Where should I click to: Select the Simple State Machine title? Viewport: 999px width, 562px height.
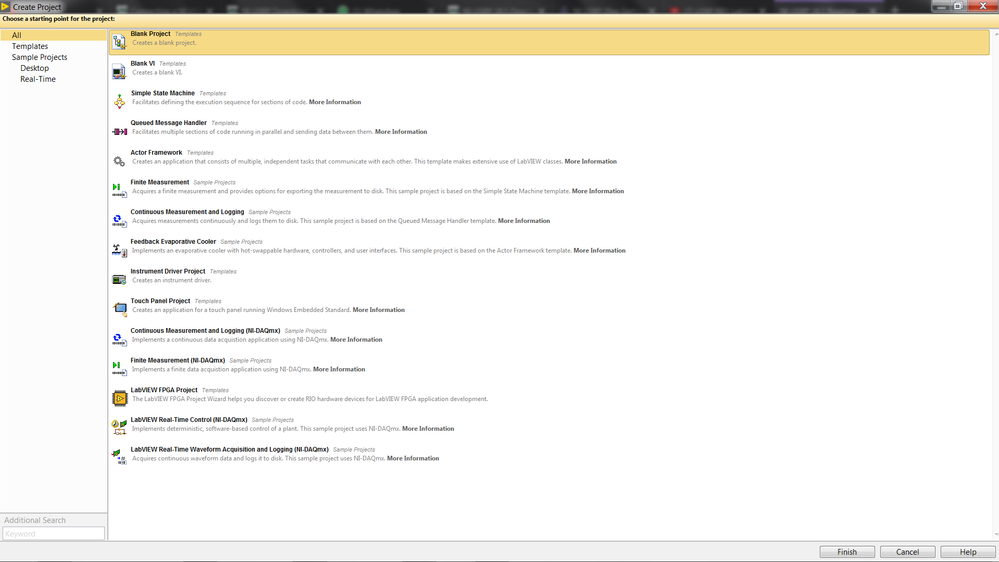(x=162, y=93)
